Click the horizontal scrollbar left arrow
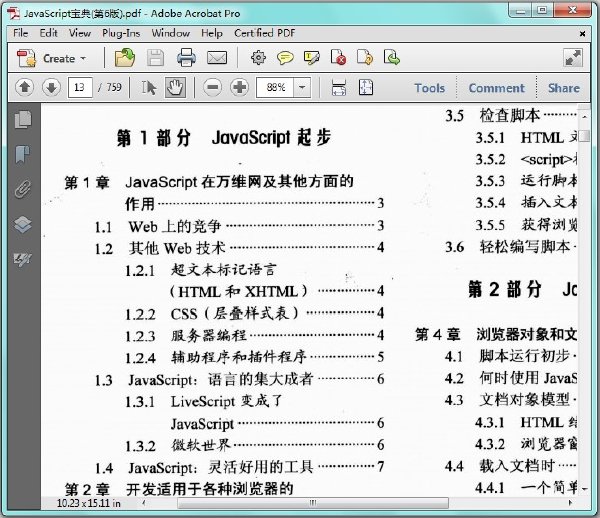This screenshot has width=600, height=518. point(144,503)
